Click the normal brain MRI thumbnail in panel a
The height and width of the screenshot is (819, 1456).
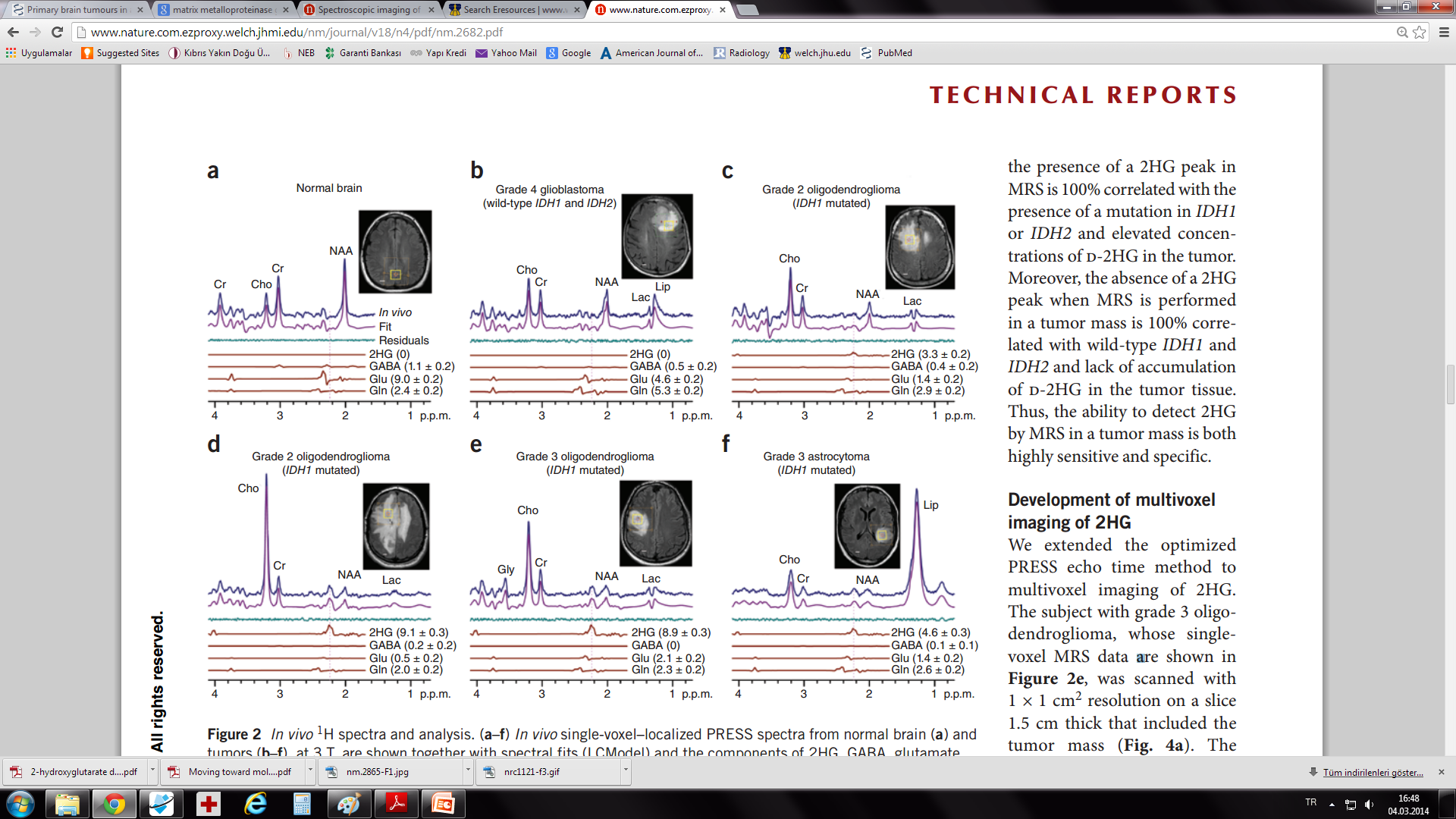[395, 252]
